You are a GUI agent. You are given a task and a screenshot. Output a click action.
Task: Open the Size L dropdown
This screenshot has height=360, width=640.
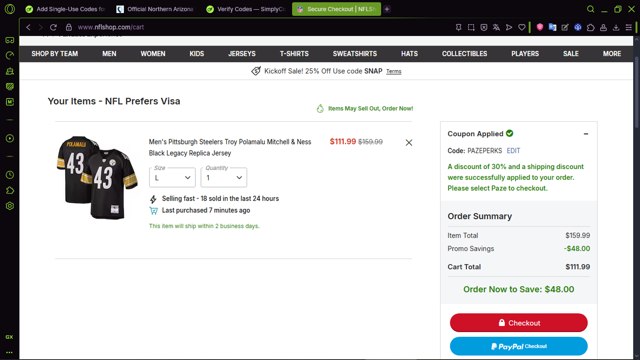[x=172, y=178]
